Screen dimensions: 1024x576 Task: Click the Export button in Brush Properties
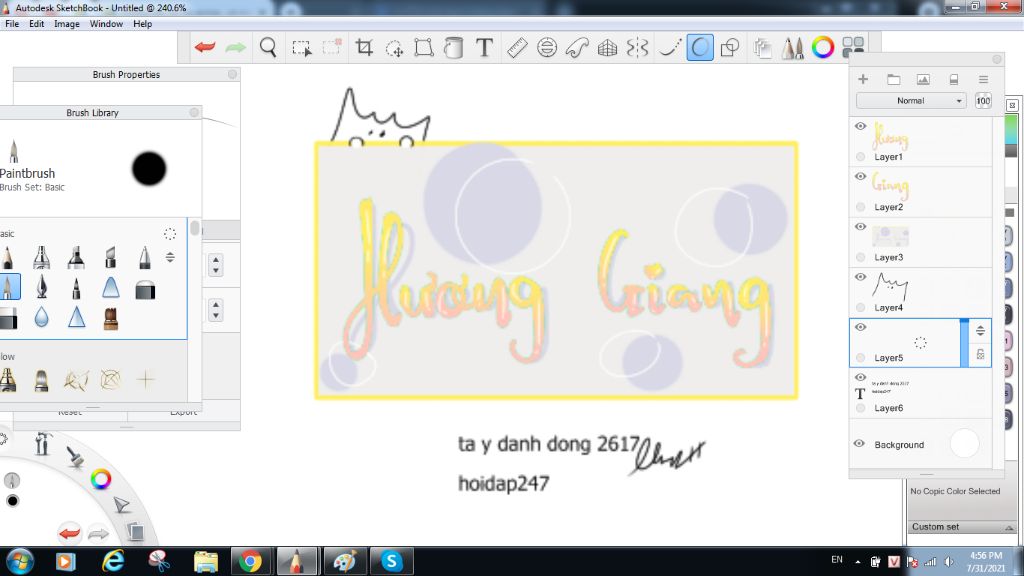(x=184, y=413)
